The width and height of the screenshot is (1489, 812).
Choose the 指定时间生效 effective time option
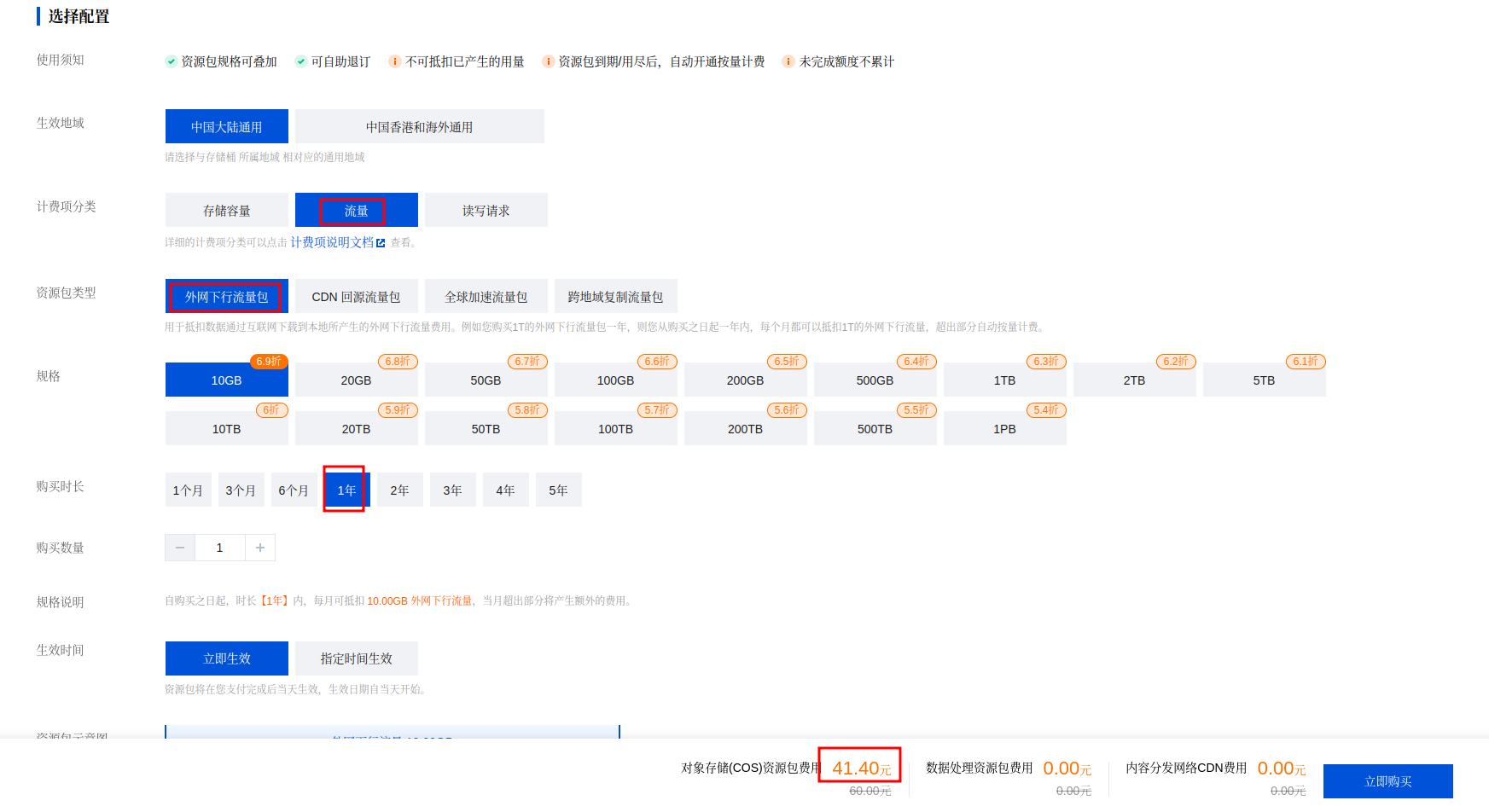click(356, 658)
